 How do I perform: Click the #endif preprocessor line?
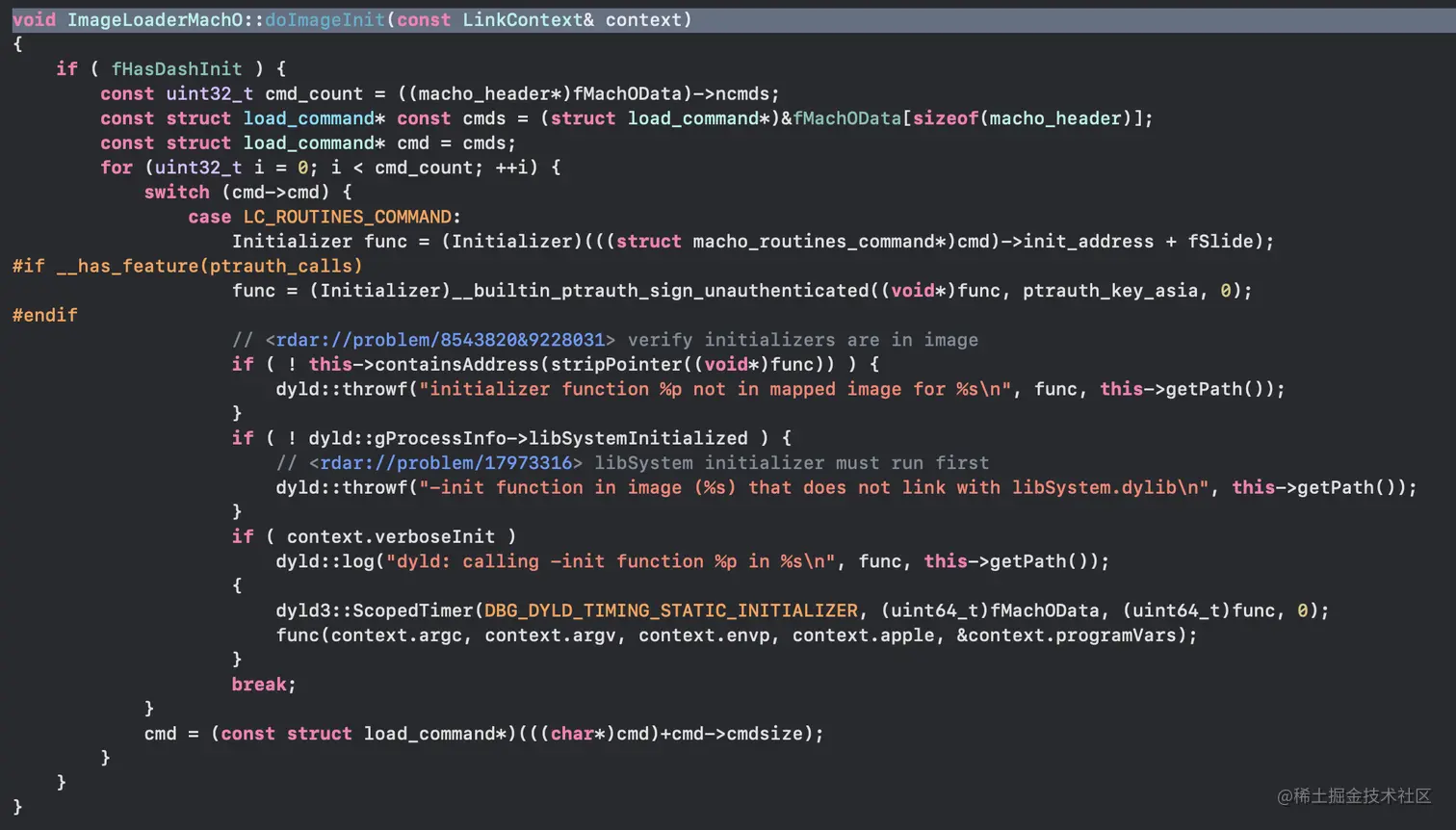click(45, 315)
